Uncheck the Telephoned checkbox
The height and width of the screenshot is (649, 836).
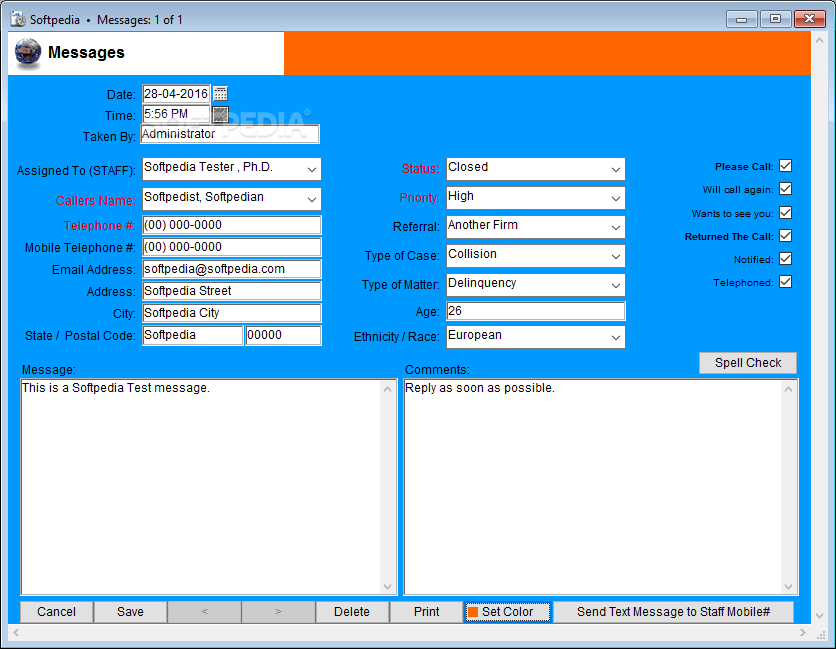785,282
